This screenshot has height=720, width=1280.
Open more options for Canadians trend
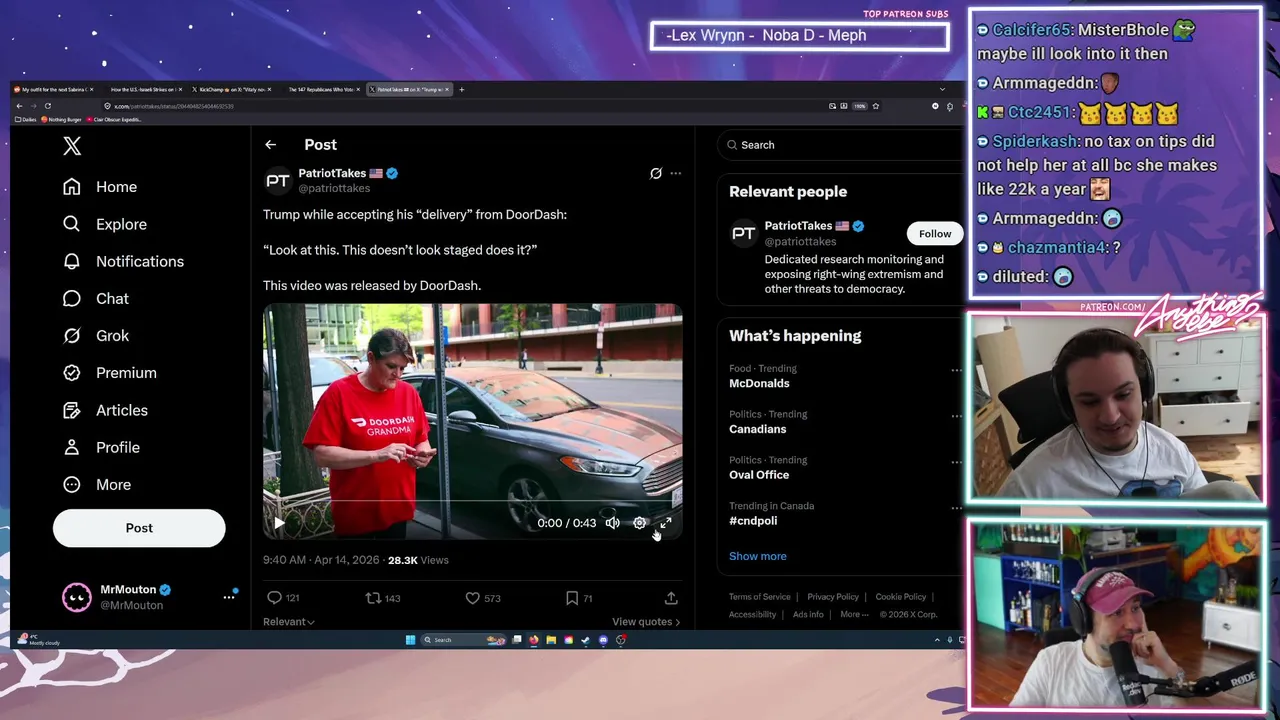tap(956, 416)
